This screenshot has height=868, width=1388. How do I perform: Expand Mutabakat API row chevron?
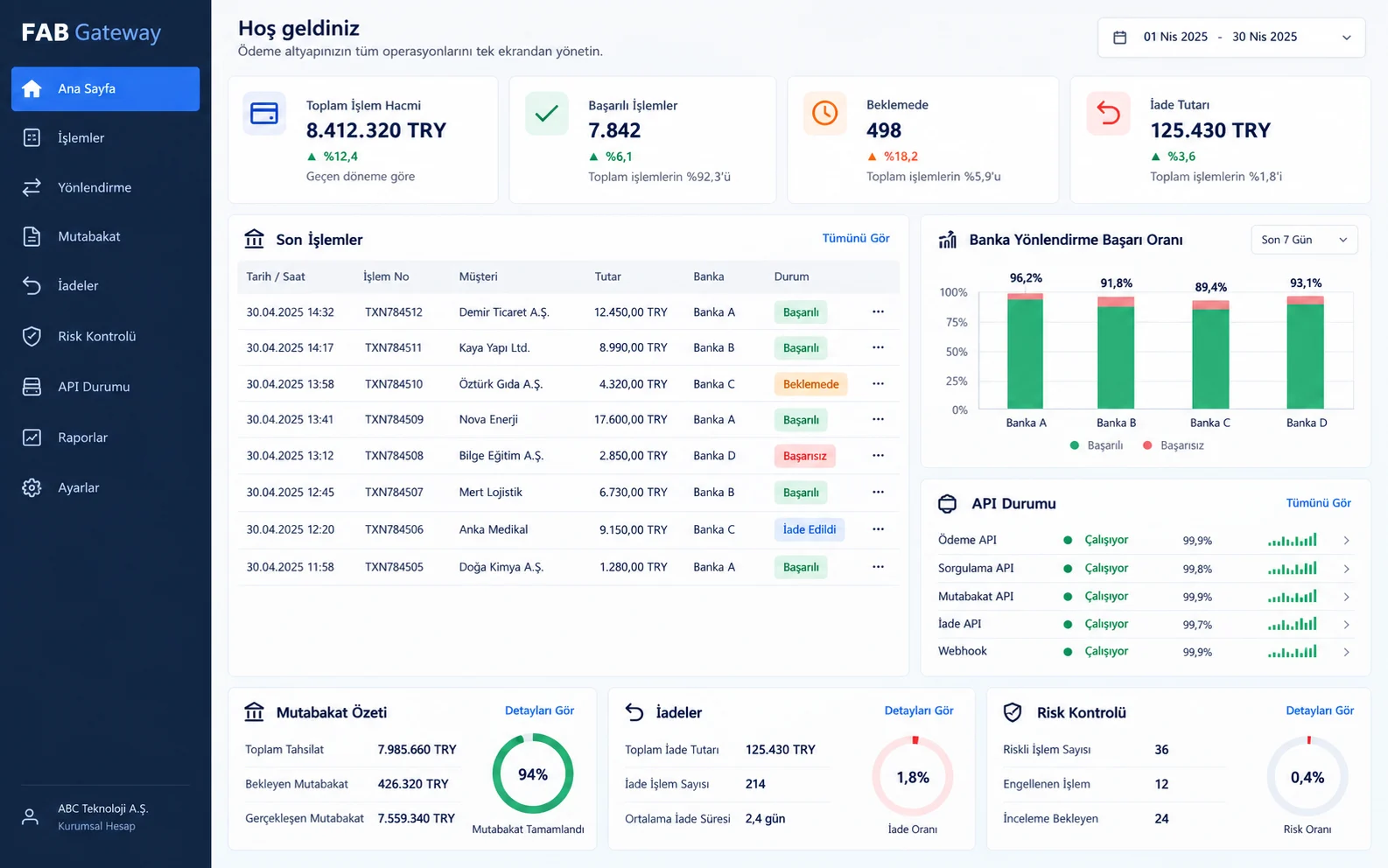(x=1346, y=597)
